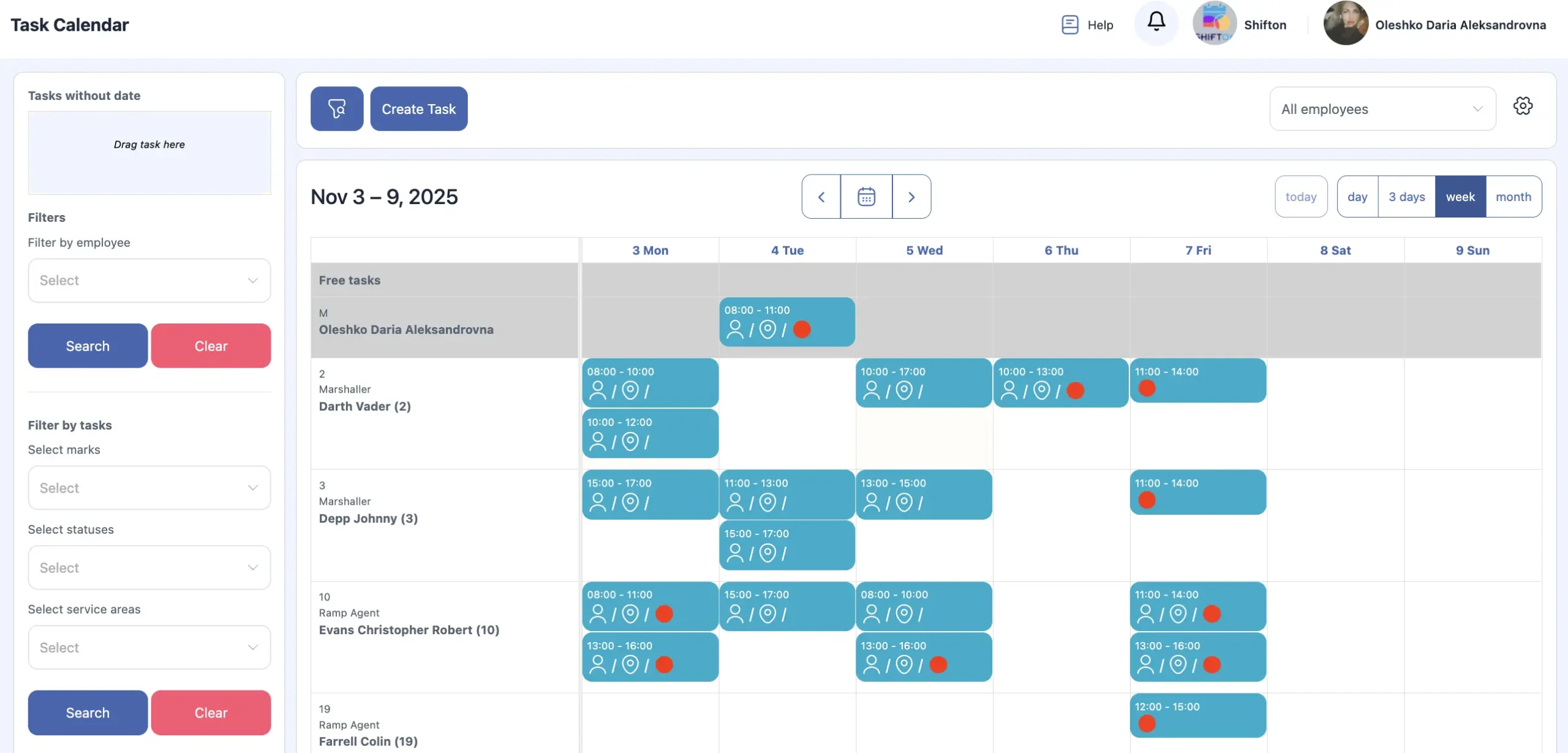Go to next week arrow
The width and height of the screenshot is (1568, 753).
coord(911,197)
